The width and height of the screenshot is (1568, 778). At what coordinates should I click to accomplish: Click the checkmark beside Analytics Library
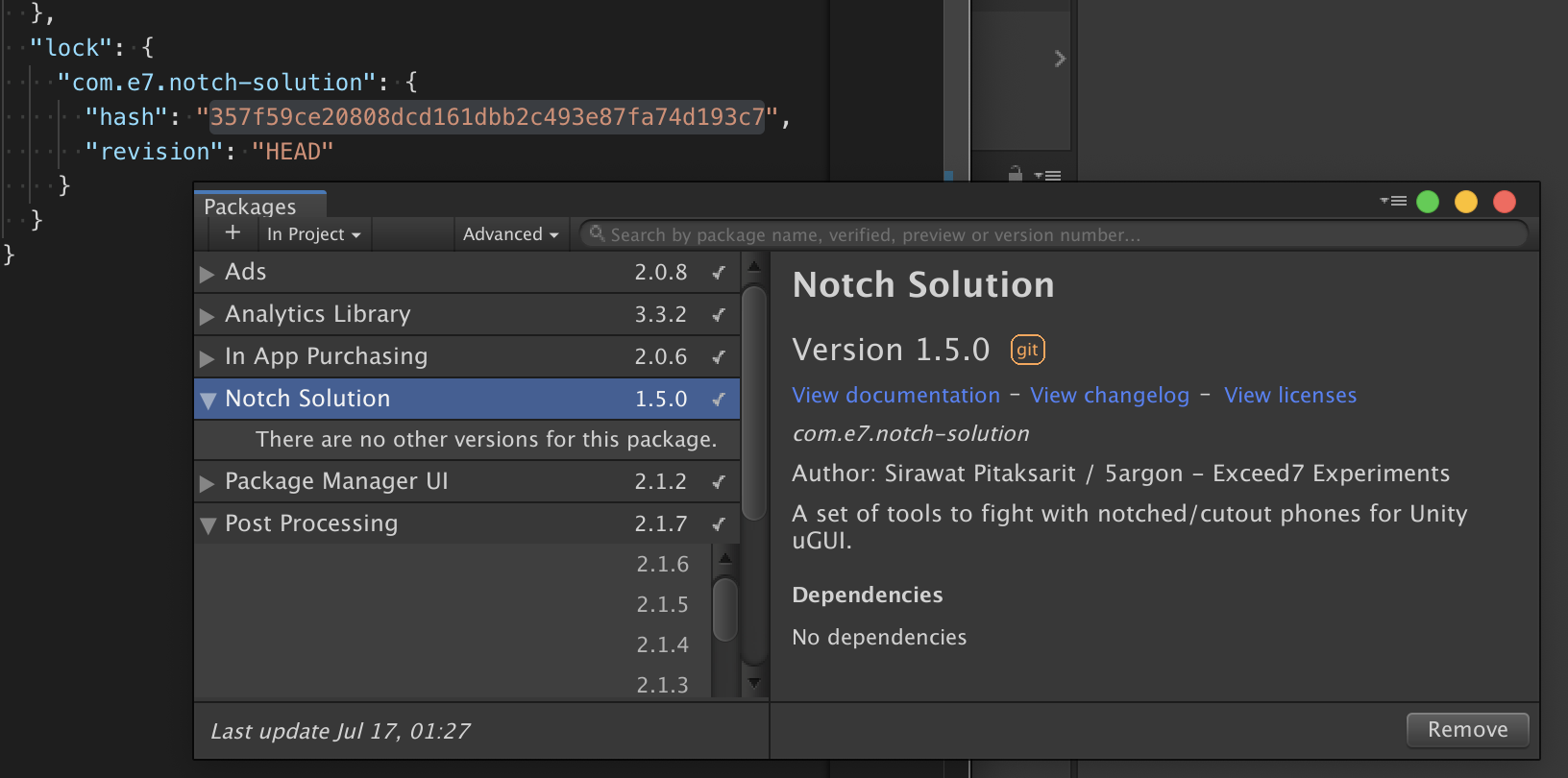pyautogui.click(x=718, y=315)
